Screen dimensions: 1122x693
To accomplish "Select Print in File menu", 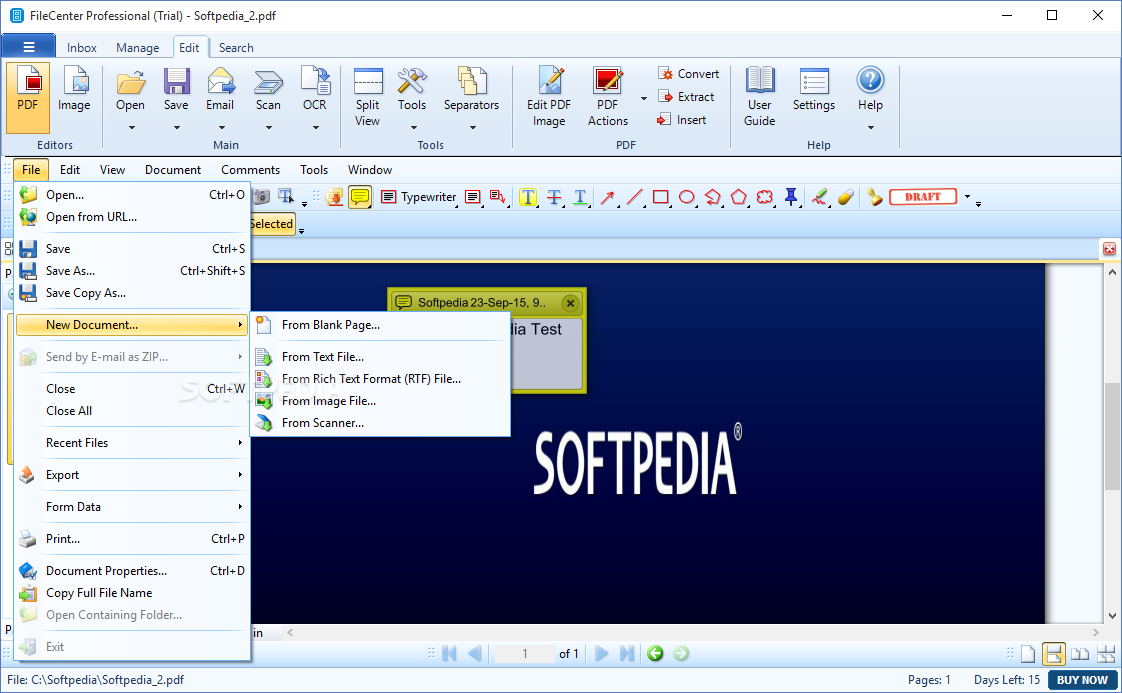I will point(132,539).
